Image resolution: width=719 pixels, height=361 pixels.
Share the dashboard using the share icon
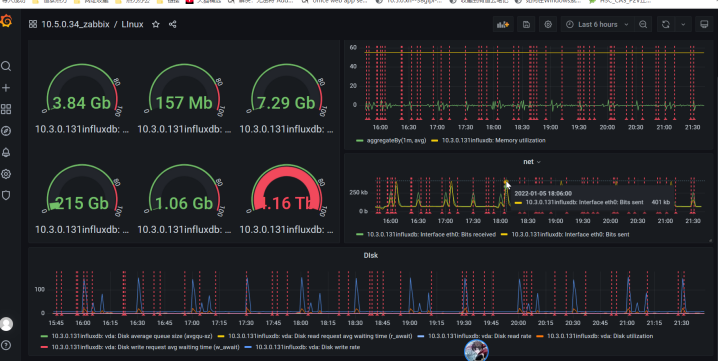point(172,24)
